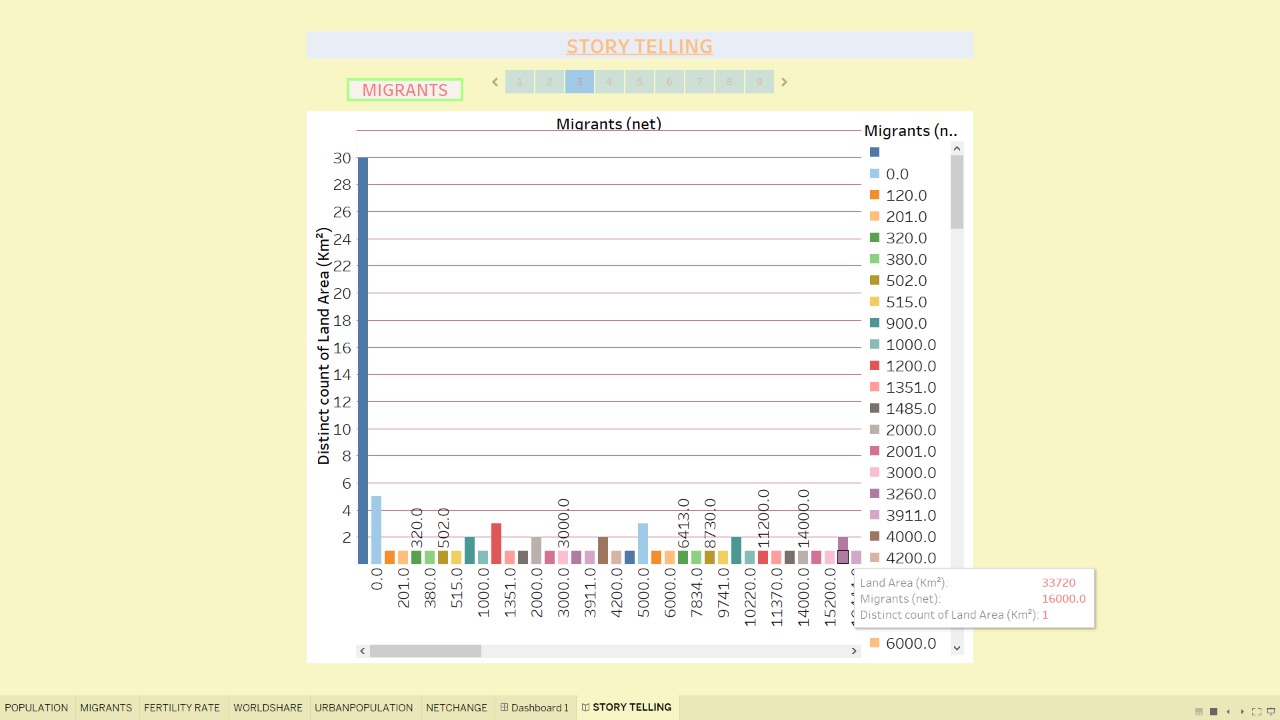Show sheets as filmstrip icon
The height and width of the screenshot is (720, 1280).
[x=1199, y=712]
